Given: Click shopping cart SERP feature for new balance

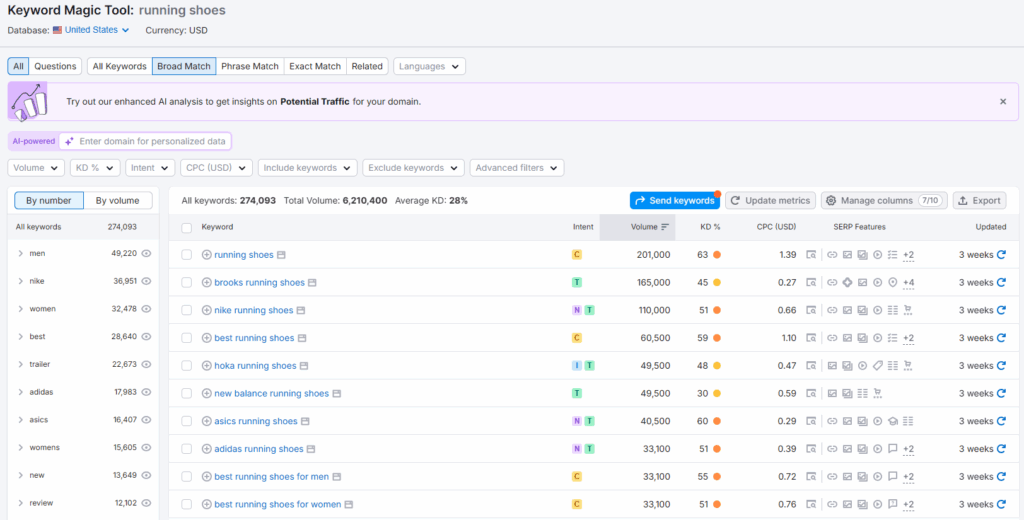Looking at the screenshot, I should 877,393.
